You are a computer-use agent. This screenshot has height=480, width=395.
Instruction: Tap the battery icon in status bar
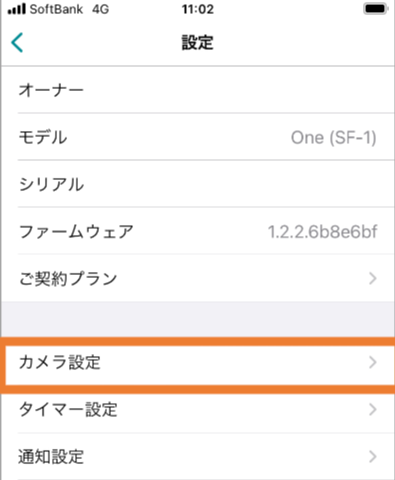coord(375,9)
